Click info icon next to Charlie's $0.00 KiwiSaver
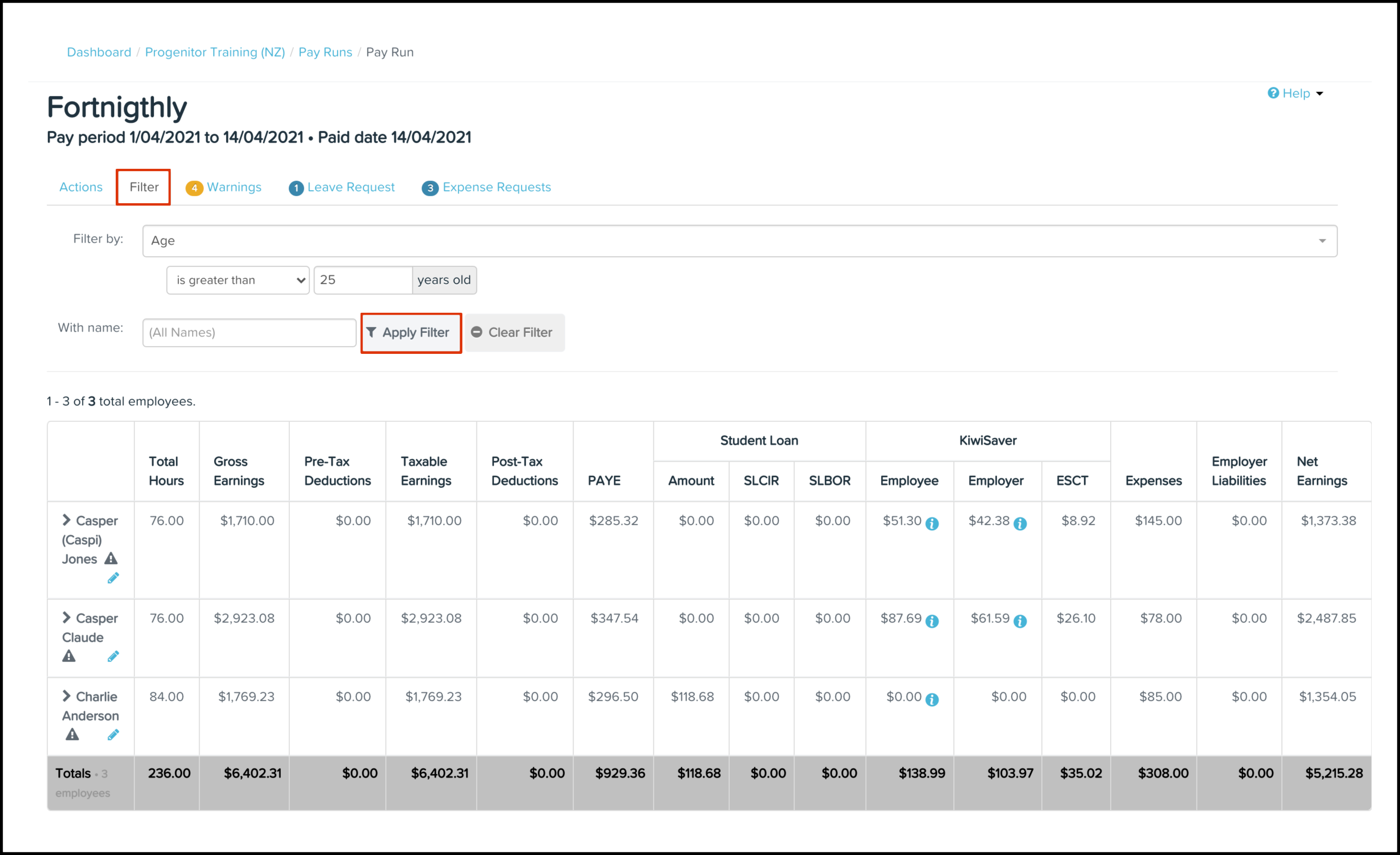This screenshot has height=855, width=1400. pyautogui.click(x=932, y=700)
